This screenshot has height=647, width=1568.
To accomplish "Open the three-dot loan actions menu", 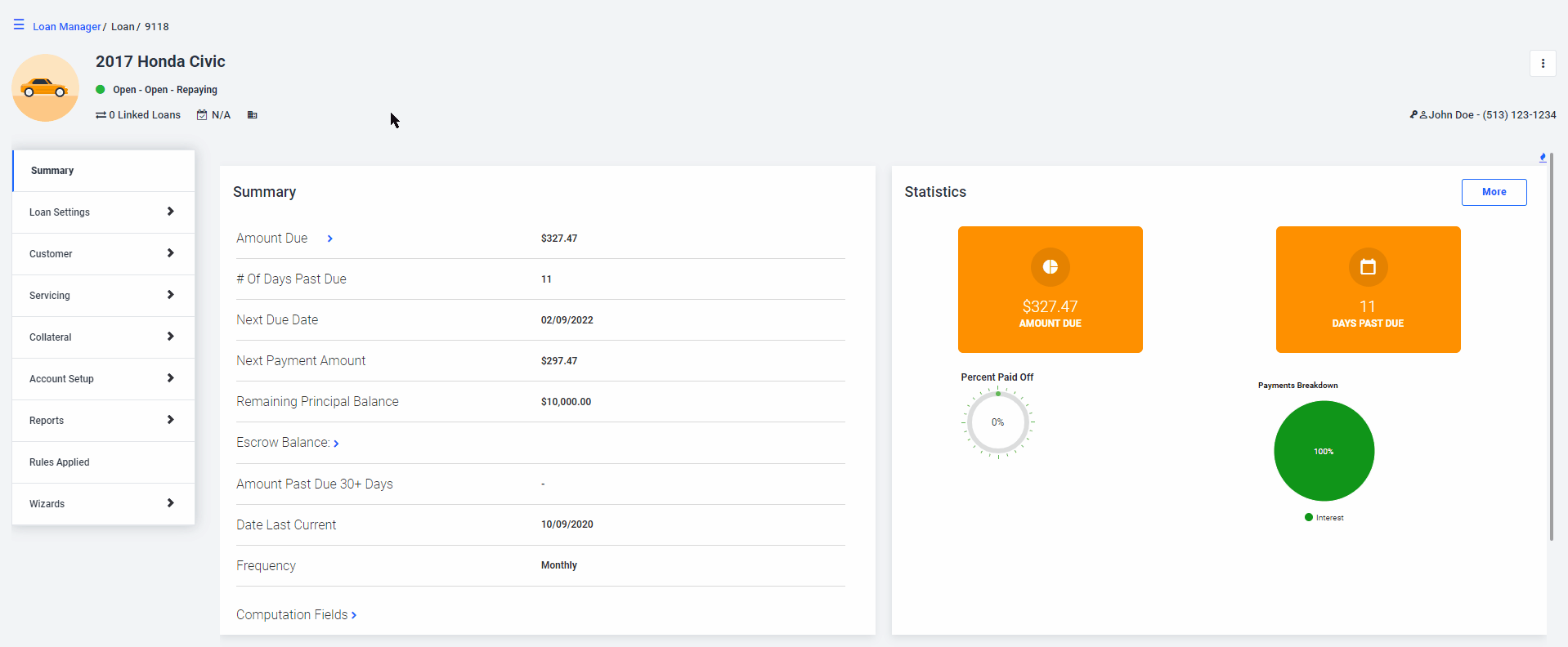I will click(1543, 63).
